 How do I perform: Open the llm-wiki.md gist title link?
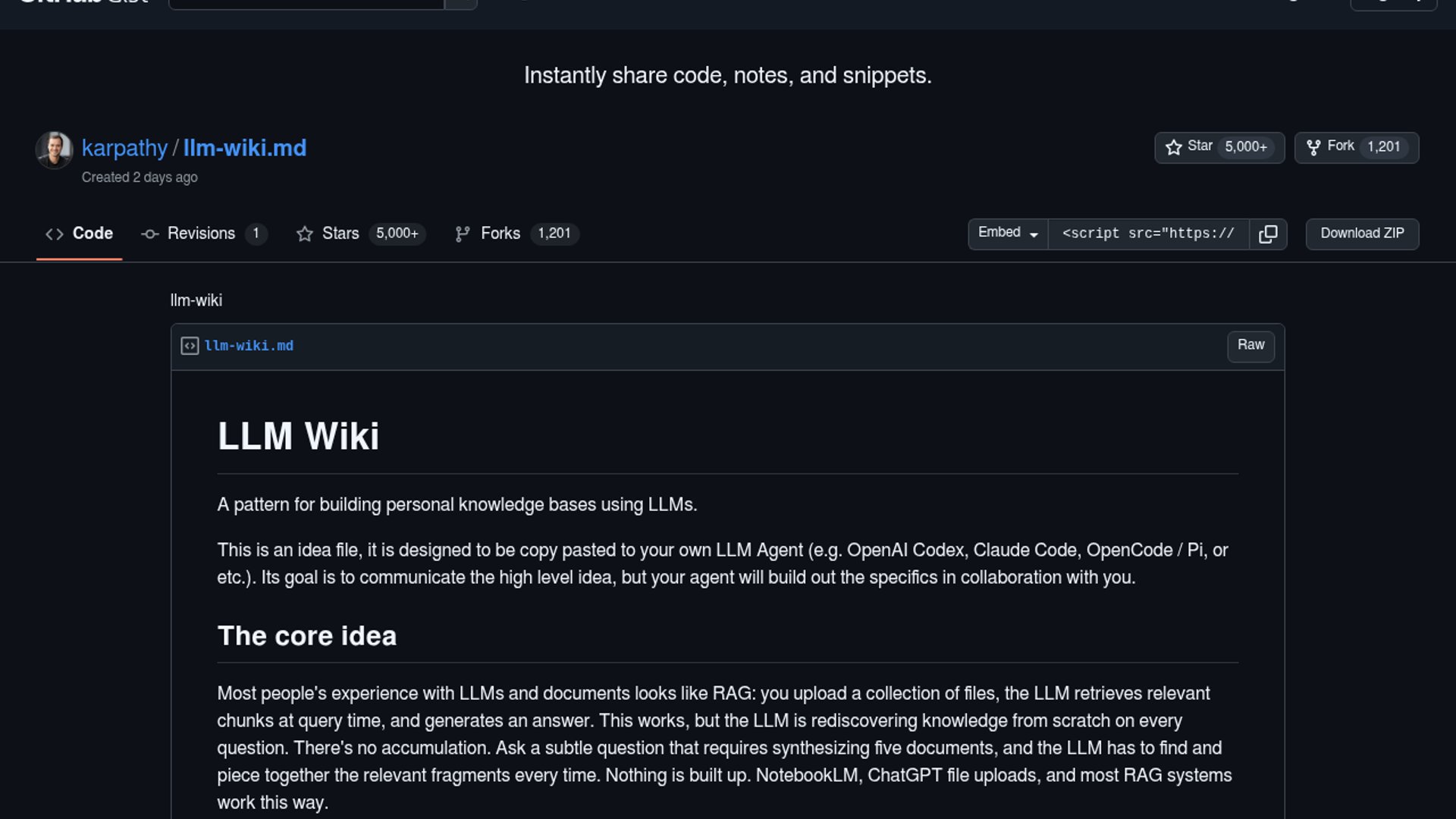tap(245, 148)
